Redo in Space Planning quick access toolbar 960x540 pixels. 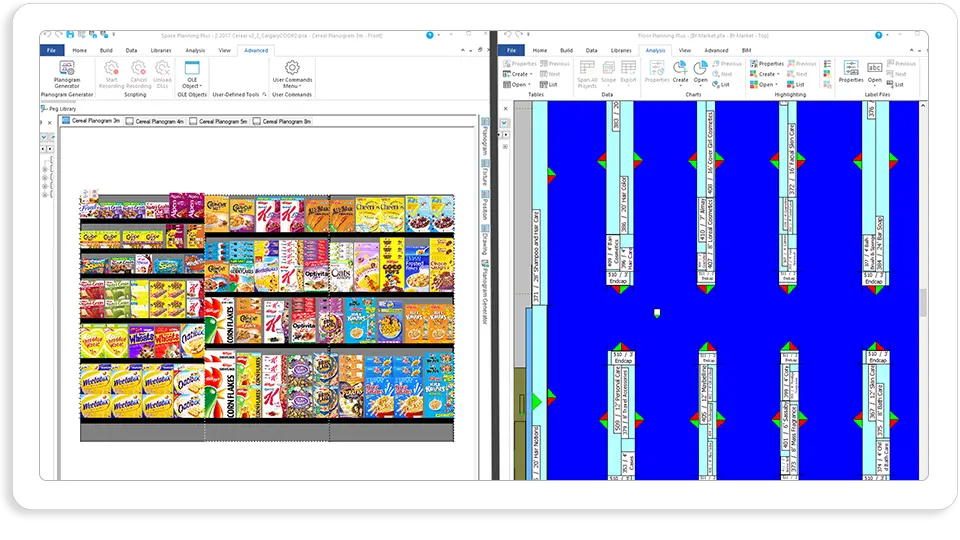59,35
